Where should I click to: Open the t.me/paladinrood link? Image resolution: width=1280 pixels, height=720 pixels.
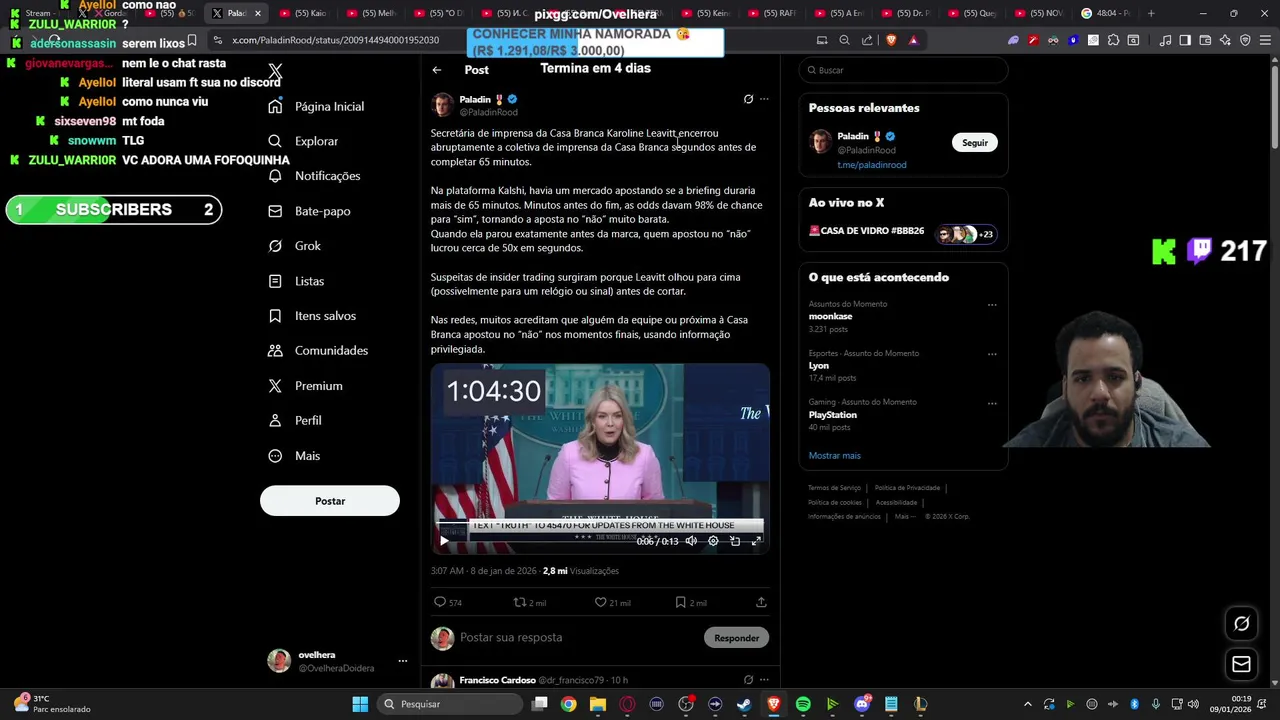pyautogui.click(x=872, y=165)
